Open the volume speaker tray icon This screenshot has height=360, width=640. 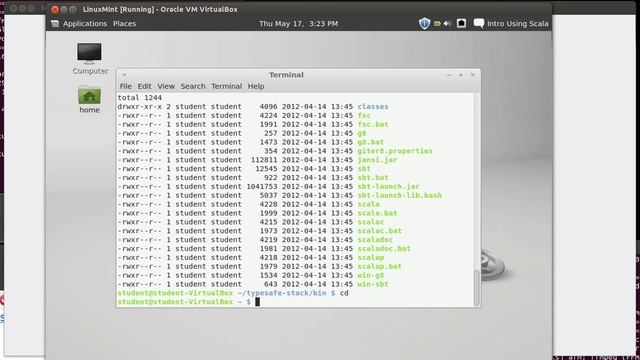pos(447,24)
